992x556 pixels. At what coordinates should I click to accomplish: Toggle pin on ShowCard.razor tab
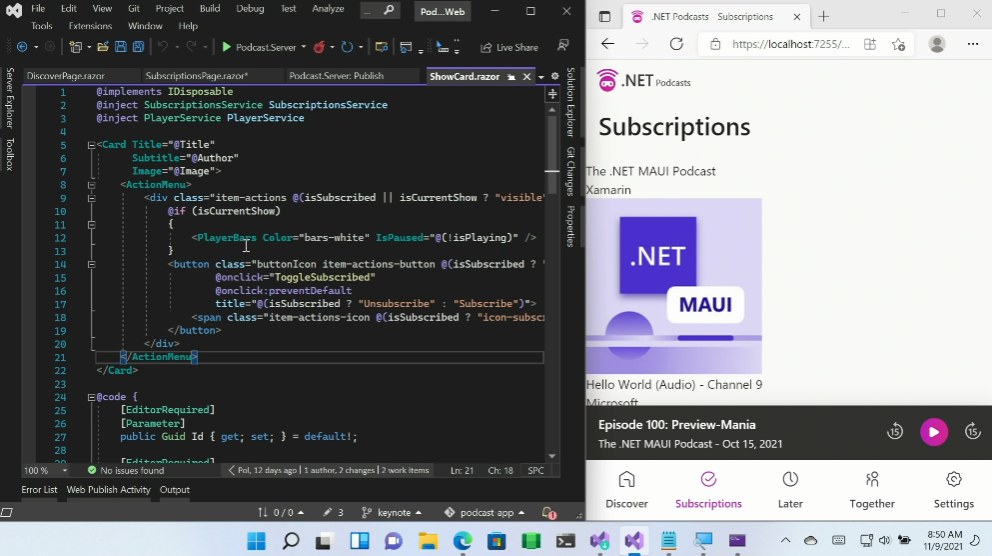511,77
